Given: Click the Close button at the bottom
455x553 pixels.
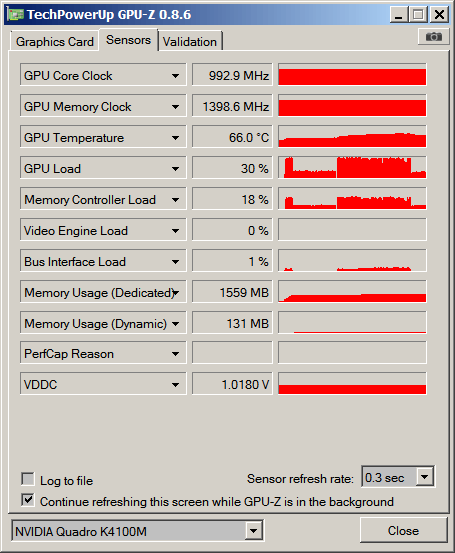Looking at the screenshot, I should 404,530.
